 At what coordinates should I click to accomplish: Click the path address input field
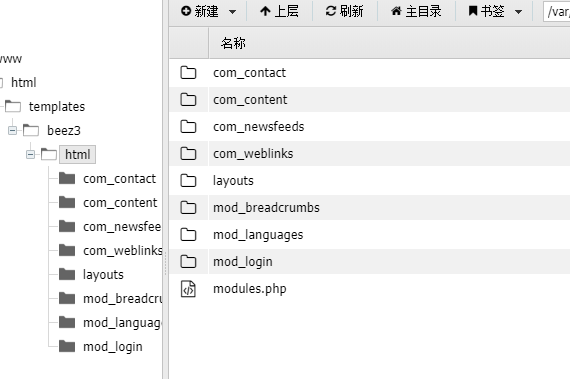(557, 12)
